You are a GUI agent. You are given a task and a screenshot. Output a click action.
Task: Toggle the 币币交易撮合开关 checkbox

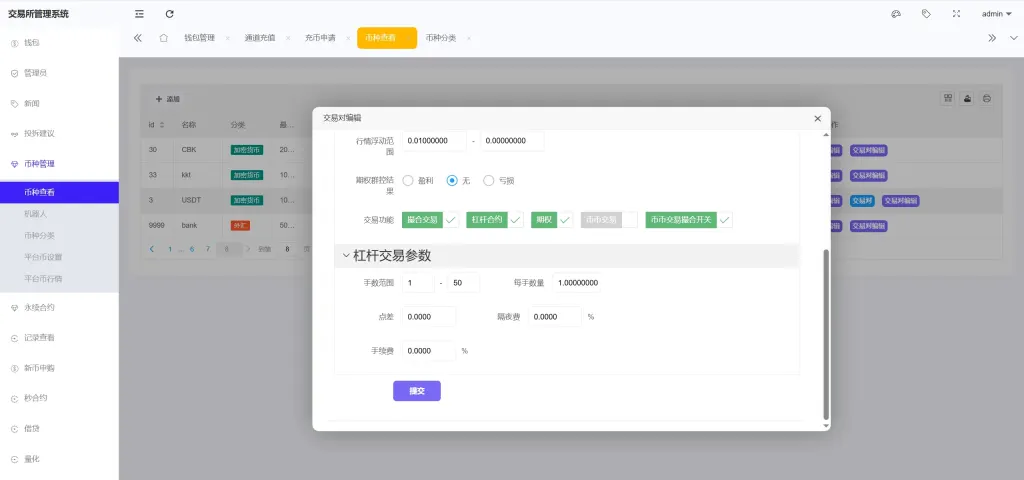(x=689, y=220)
